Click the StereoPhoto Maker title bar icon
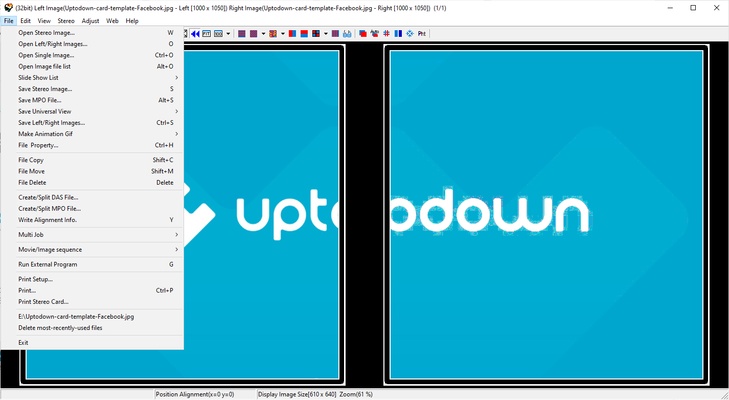Viewport: 729px width, 400px height. pos(8,7)
